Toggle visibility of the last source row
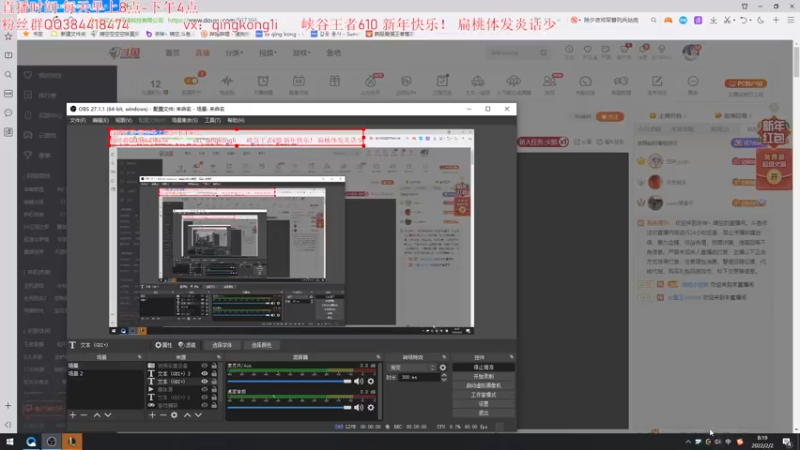The image size is (800, 450). [205, 405]
